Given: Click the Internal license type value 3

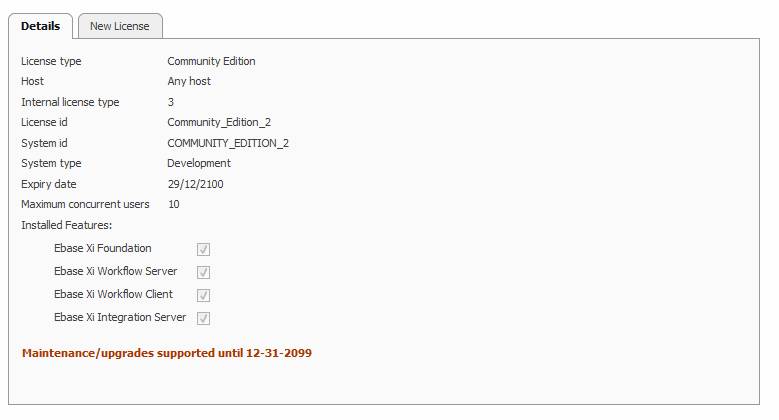Looking at the screenshot, I should pos(171,102).
